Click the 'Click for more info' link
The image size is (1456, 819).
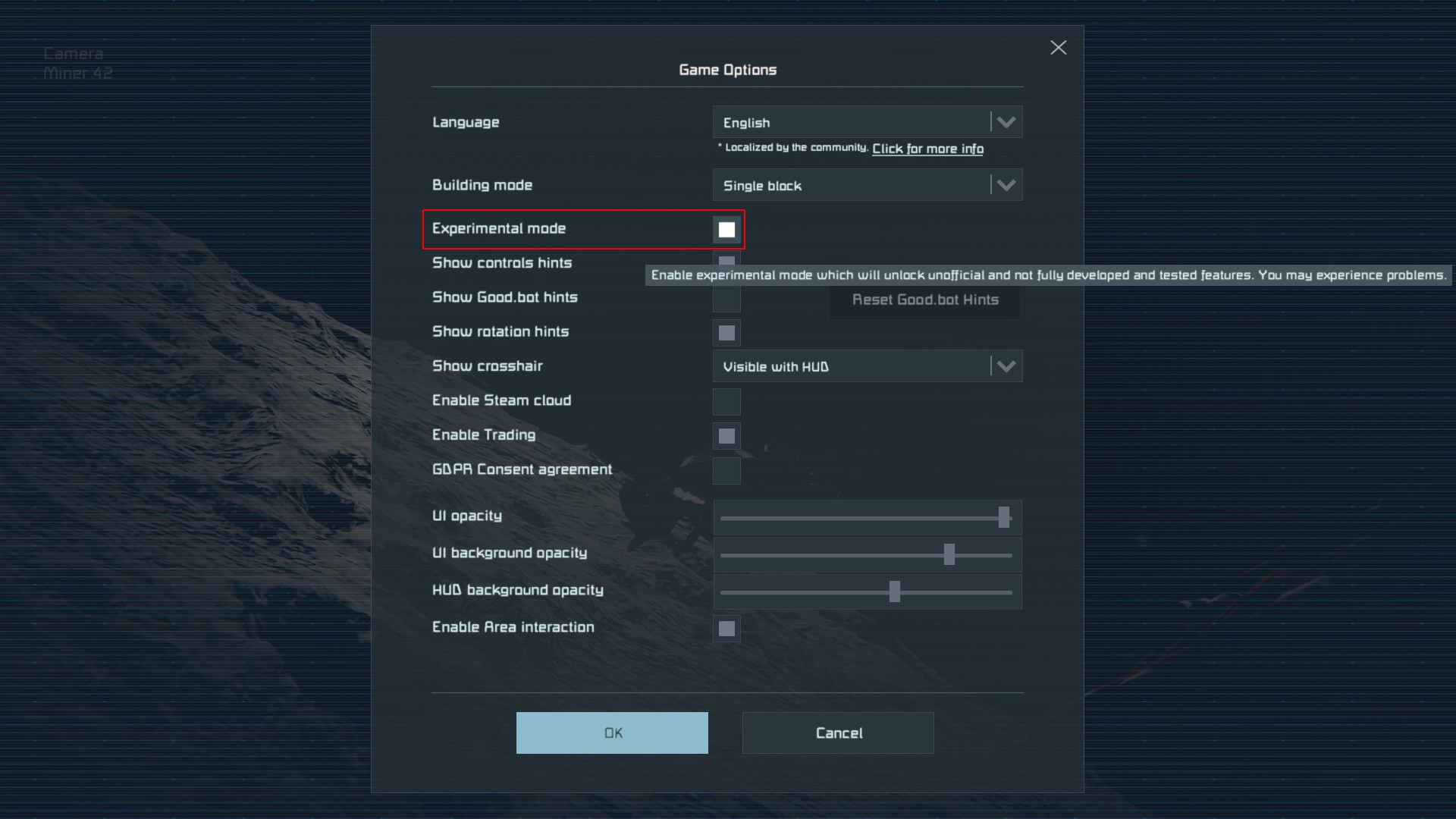(927, 149)
